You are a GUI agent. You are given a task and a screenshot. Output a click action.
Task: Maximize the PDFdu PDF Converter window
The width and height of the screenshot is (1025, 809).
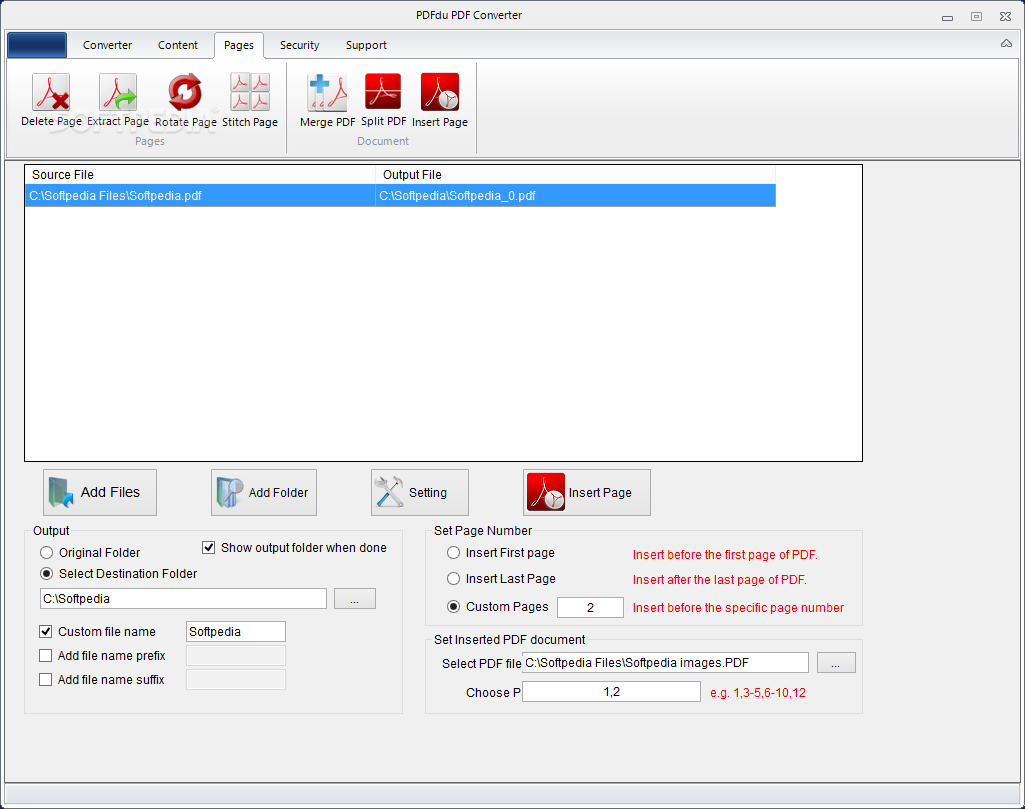point(976,16)
